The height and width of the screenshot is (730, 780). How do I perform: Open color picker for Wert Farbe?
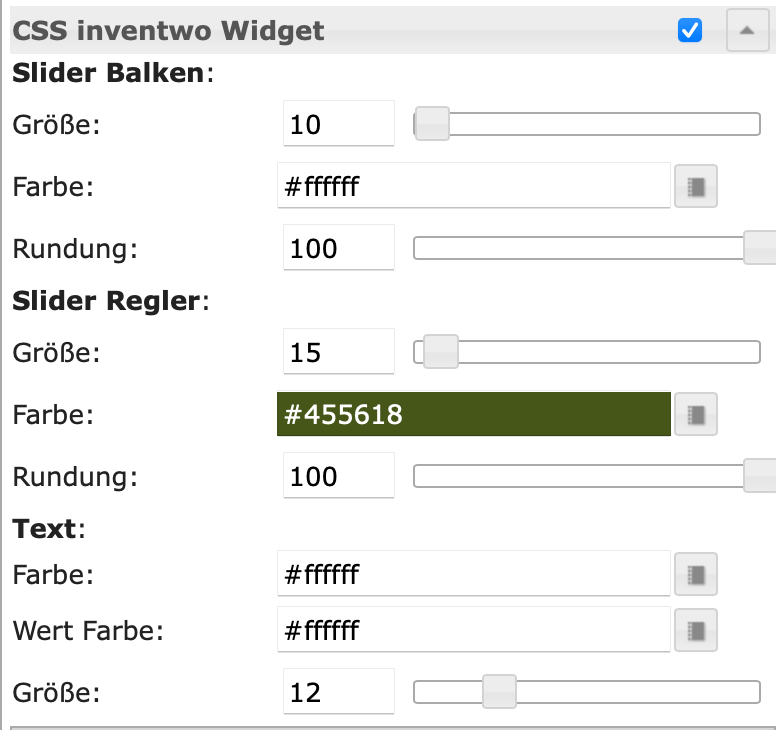[696, 631]
